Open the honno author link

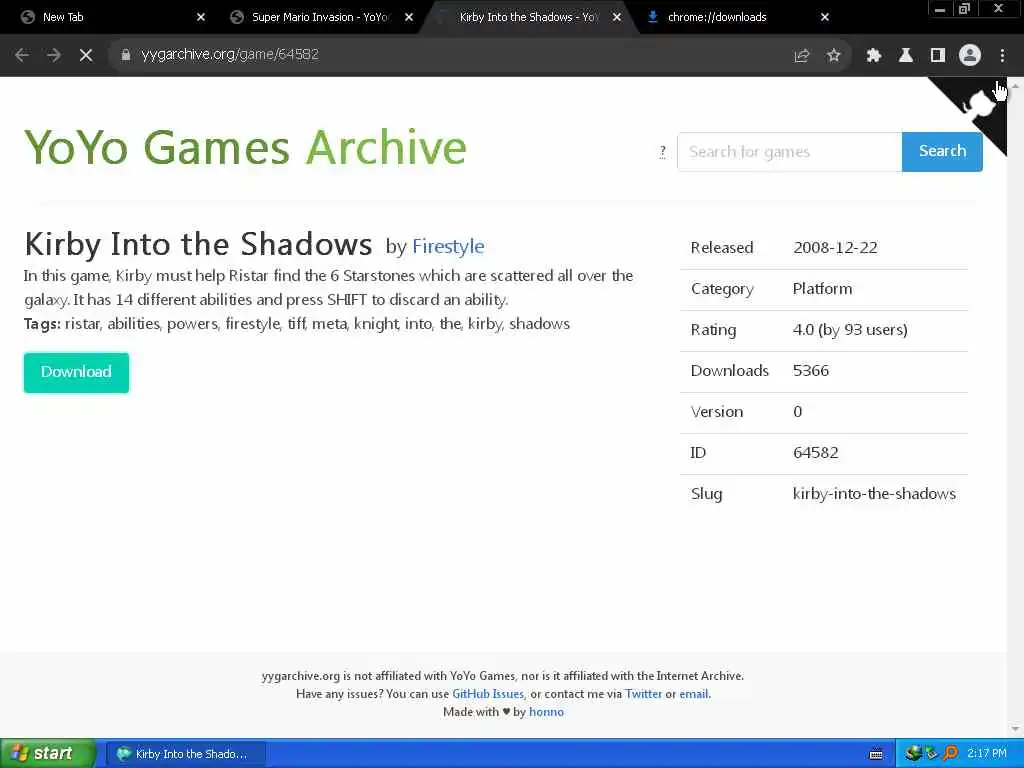pos(546,712)
